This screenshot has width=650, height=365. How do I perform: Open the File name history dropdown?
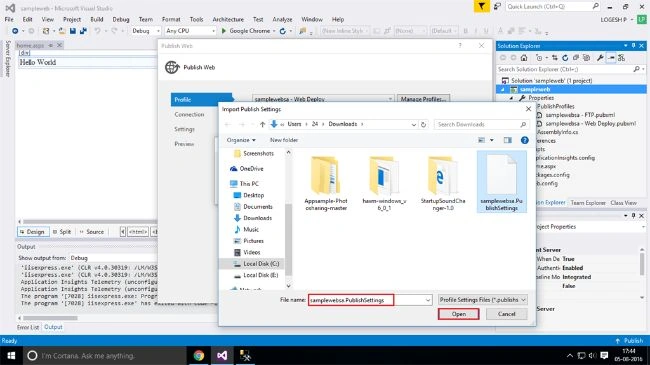[428, 300]
